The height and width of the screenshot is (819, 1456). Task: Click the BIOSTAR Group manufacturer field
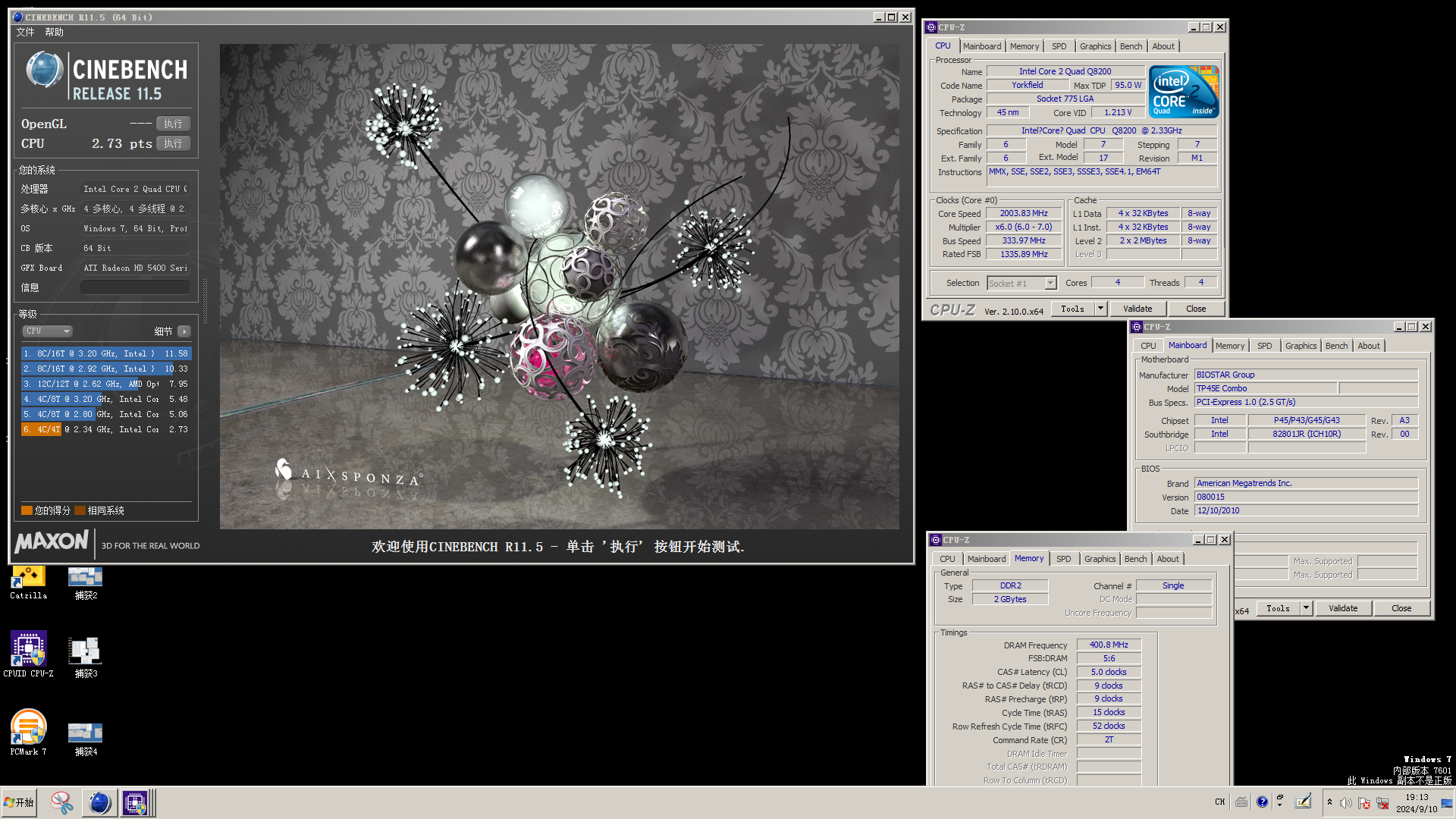coord(1306,375)
